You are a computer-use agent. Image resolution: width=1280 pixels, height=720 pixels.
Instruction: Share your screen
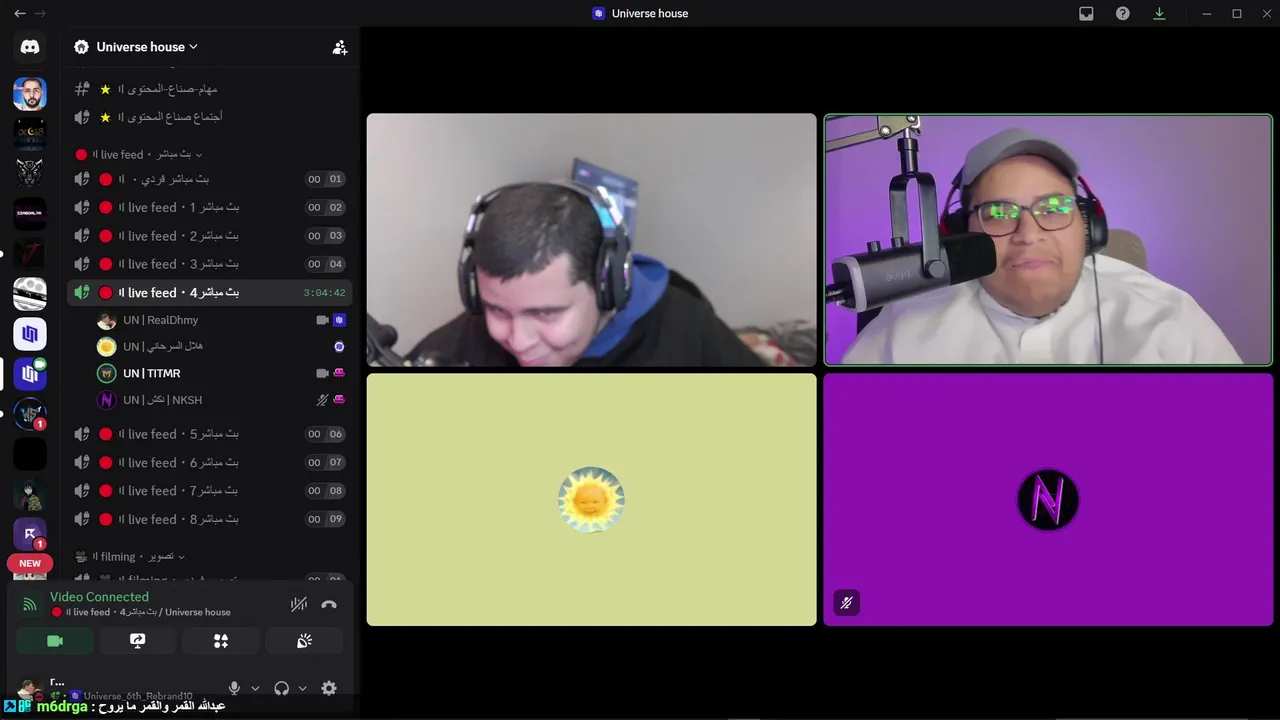click(x=138, y=641)
